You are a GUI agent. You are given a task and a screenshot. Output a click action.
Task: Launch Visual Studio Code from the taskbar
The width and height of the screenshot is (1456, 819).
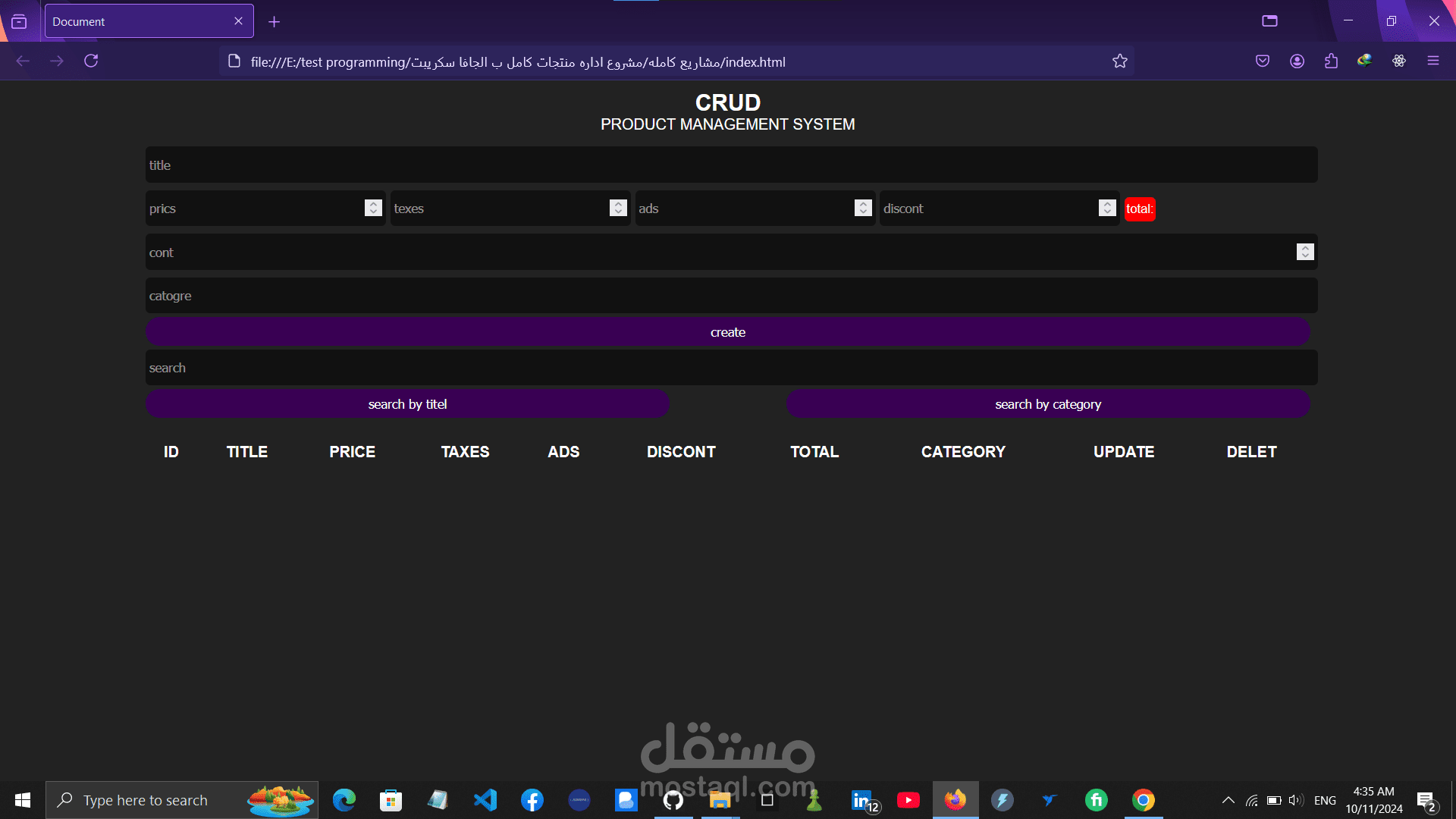pos(485,800)
